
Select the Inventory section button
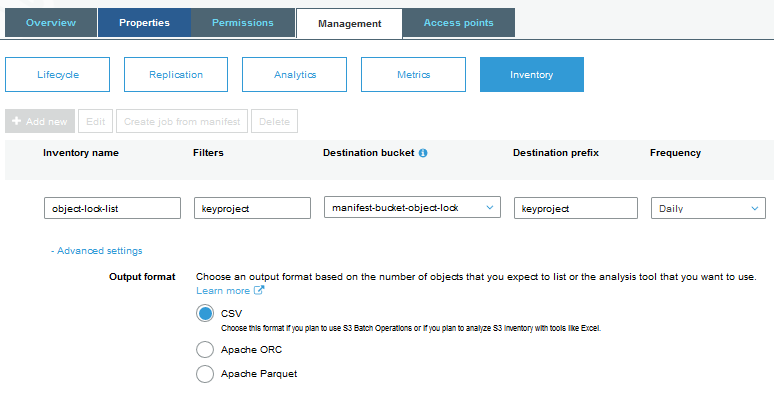click(x=532, y=75)
